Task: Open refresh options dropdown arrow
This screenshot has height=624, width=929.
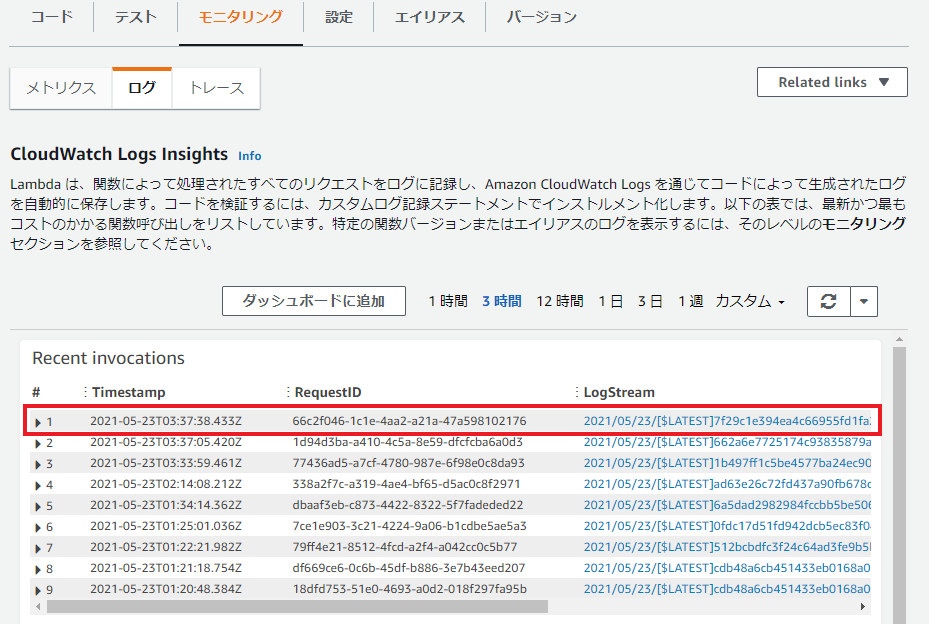Action: pyautogui.click(x=864, y=301)
